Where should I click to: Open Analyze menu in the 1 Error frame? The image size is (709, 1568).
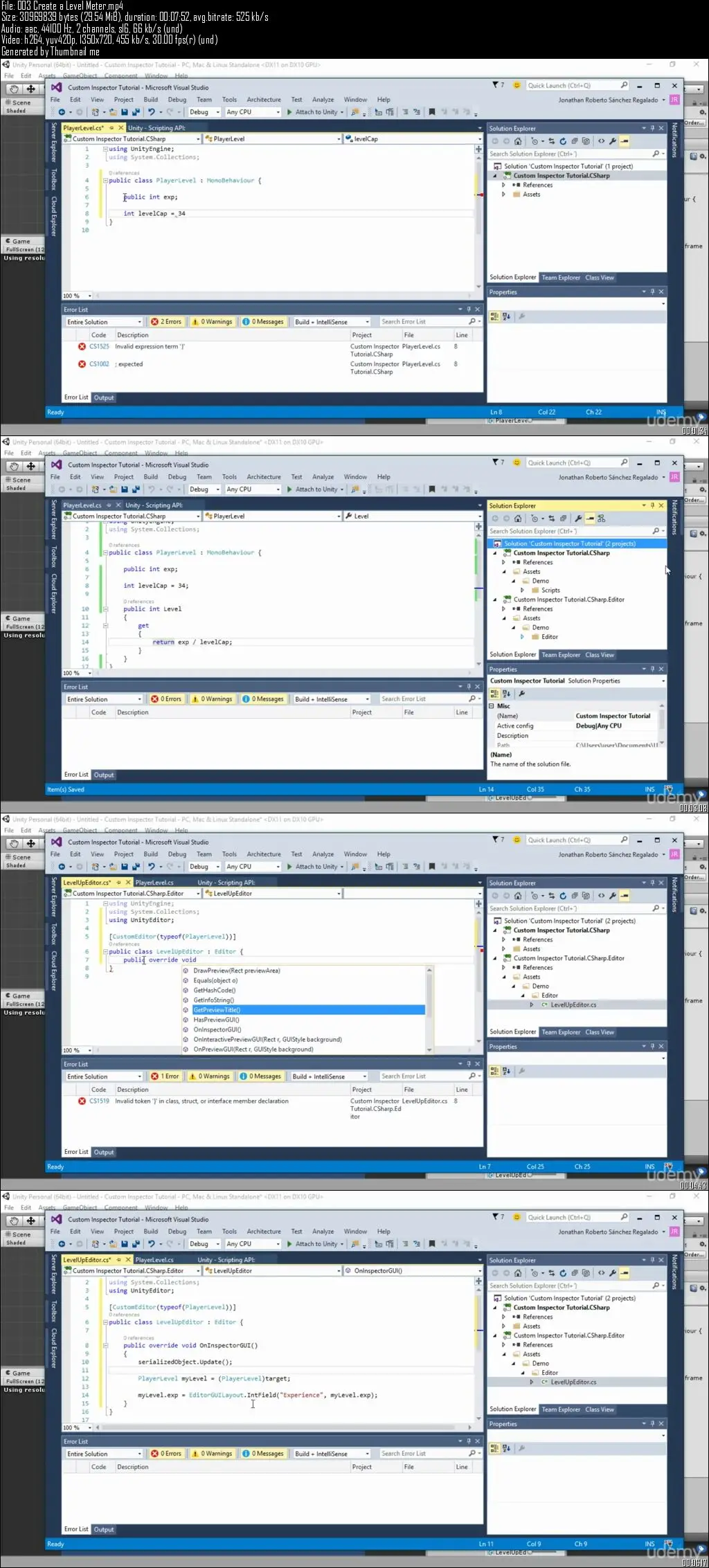point(323,854)
